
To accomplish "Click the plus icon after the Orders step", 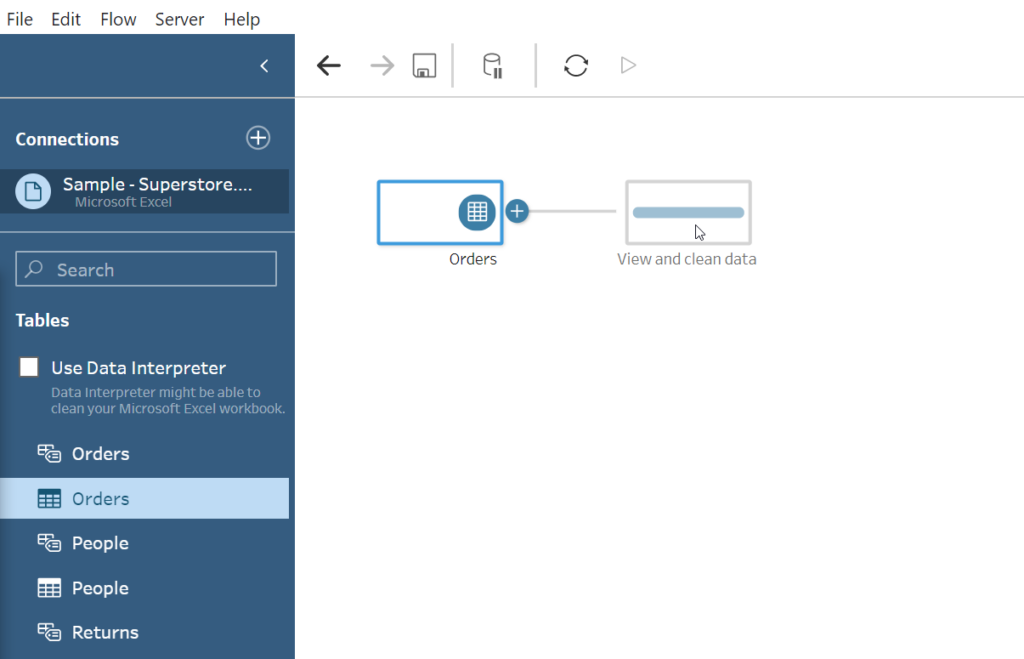I will pyautogui.click(x=517, y=211).
